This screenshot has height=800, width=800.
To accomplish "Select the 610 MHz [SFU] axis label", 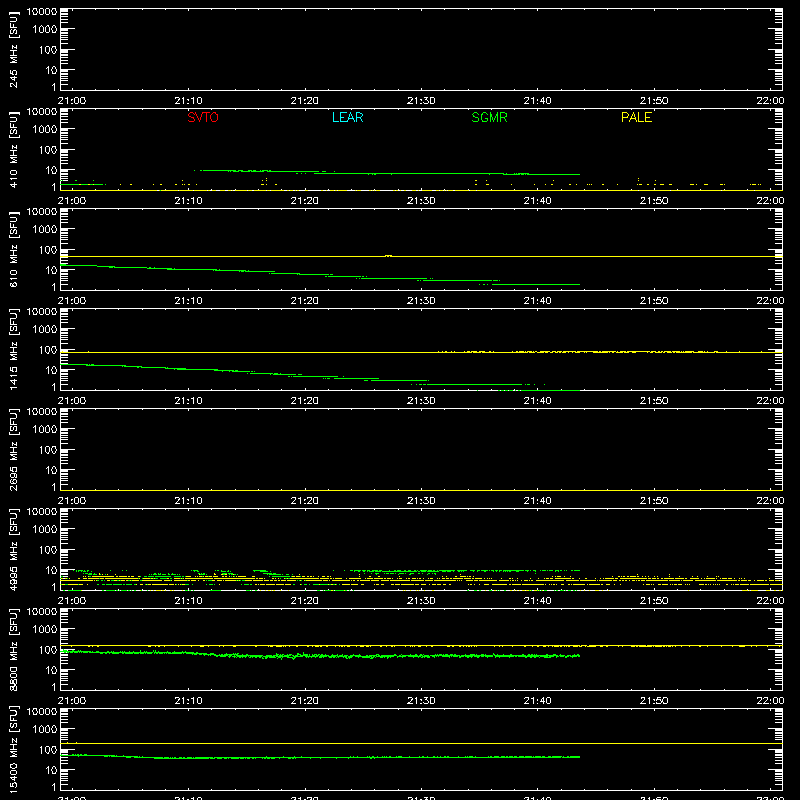I will [x=13, y=250].
